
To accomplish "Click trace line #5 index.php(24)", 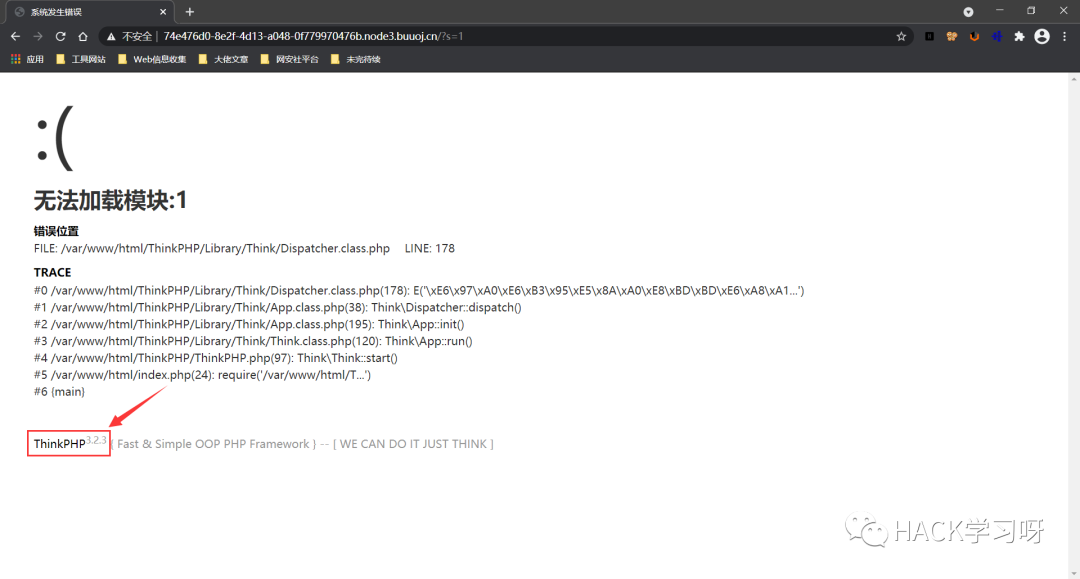I will (x=202, y=375).
